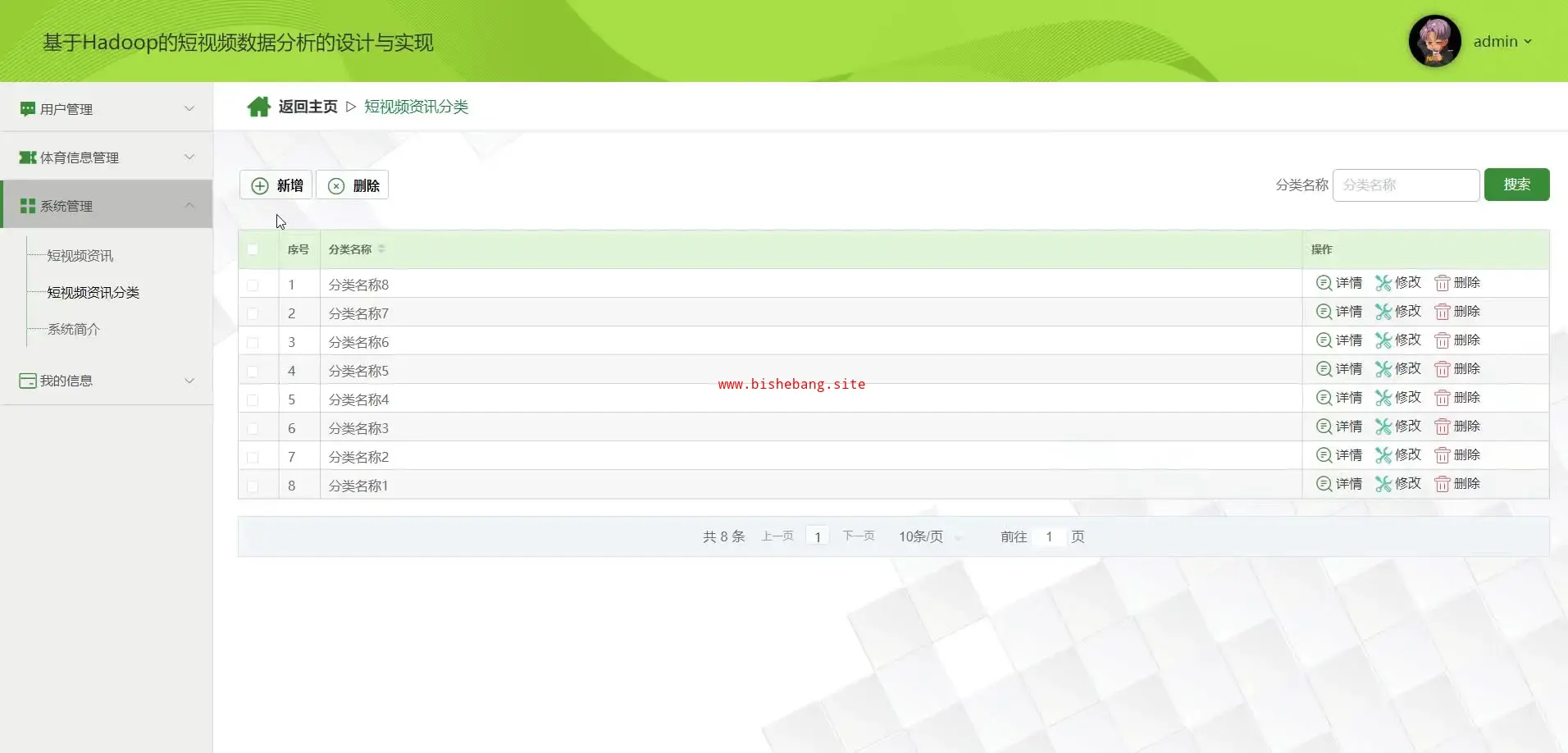
Task: Edit 分类名称1 with 修改
Action: coord(1398,484)
